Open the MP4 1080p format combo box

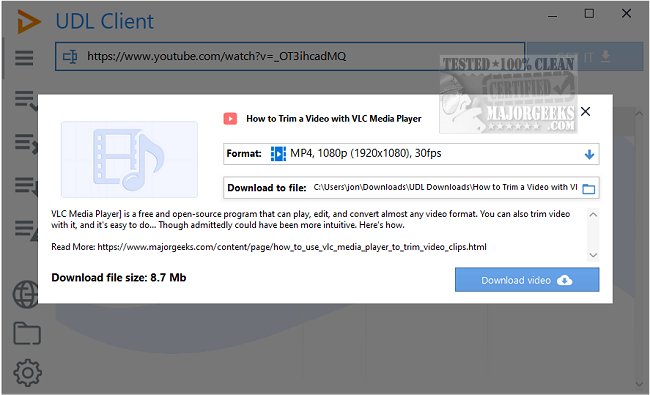tap(411, 154)
